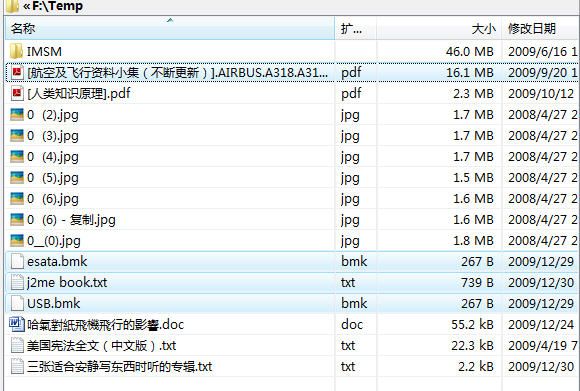Screen dimensions: 580x391
Task: Click the 1.8 MB size cell
Action: 473,241
